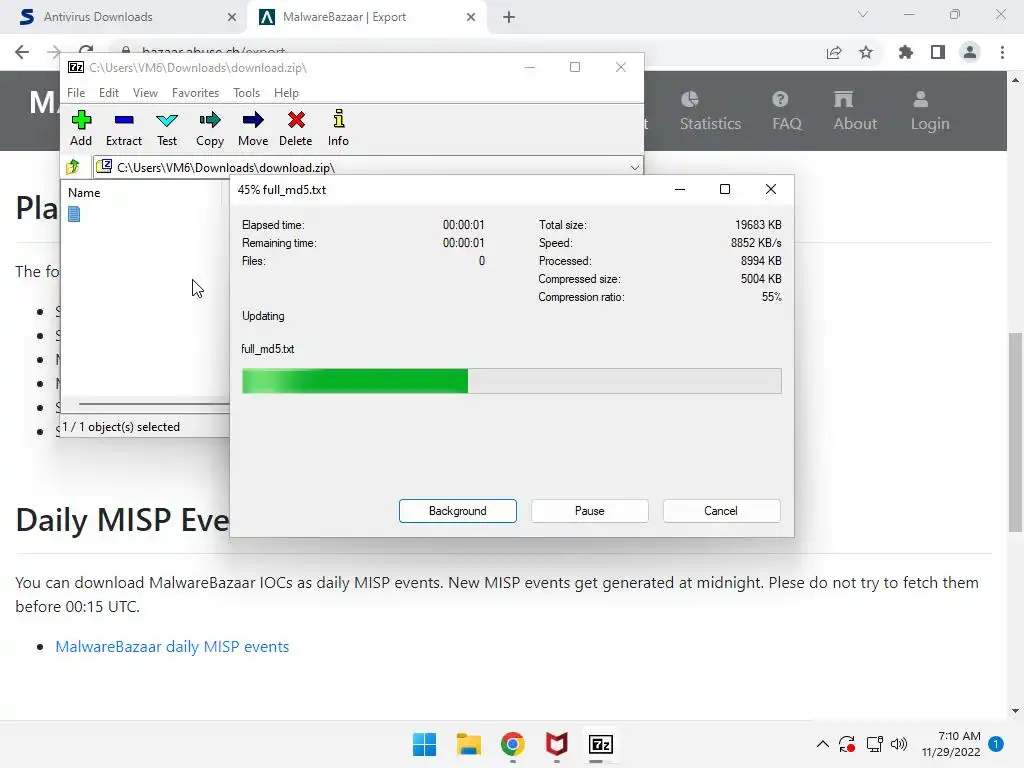Close the MalwareBazaar Export tab
Viewport: 1024px width, 768px height.
(x=471, y=17)
